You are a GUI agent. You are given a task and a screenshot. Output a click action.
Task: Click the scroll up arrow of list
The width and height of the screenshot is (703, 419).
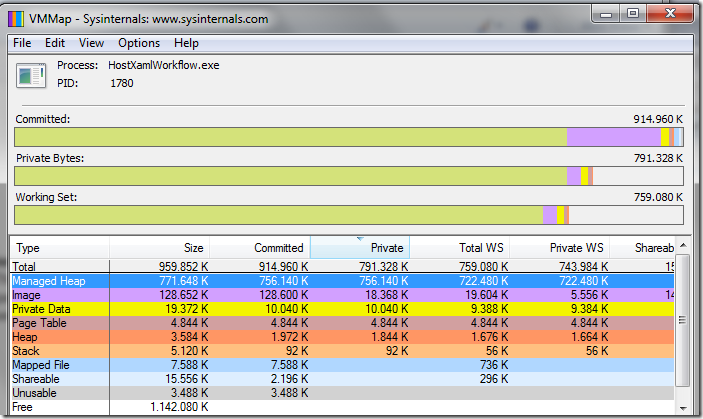pos(683,245)
